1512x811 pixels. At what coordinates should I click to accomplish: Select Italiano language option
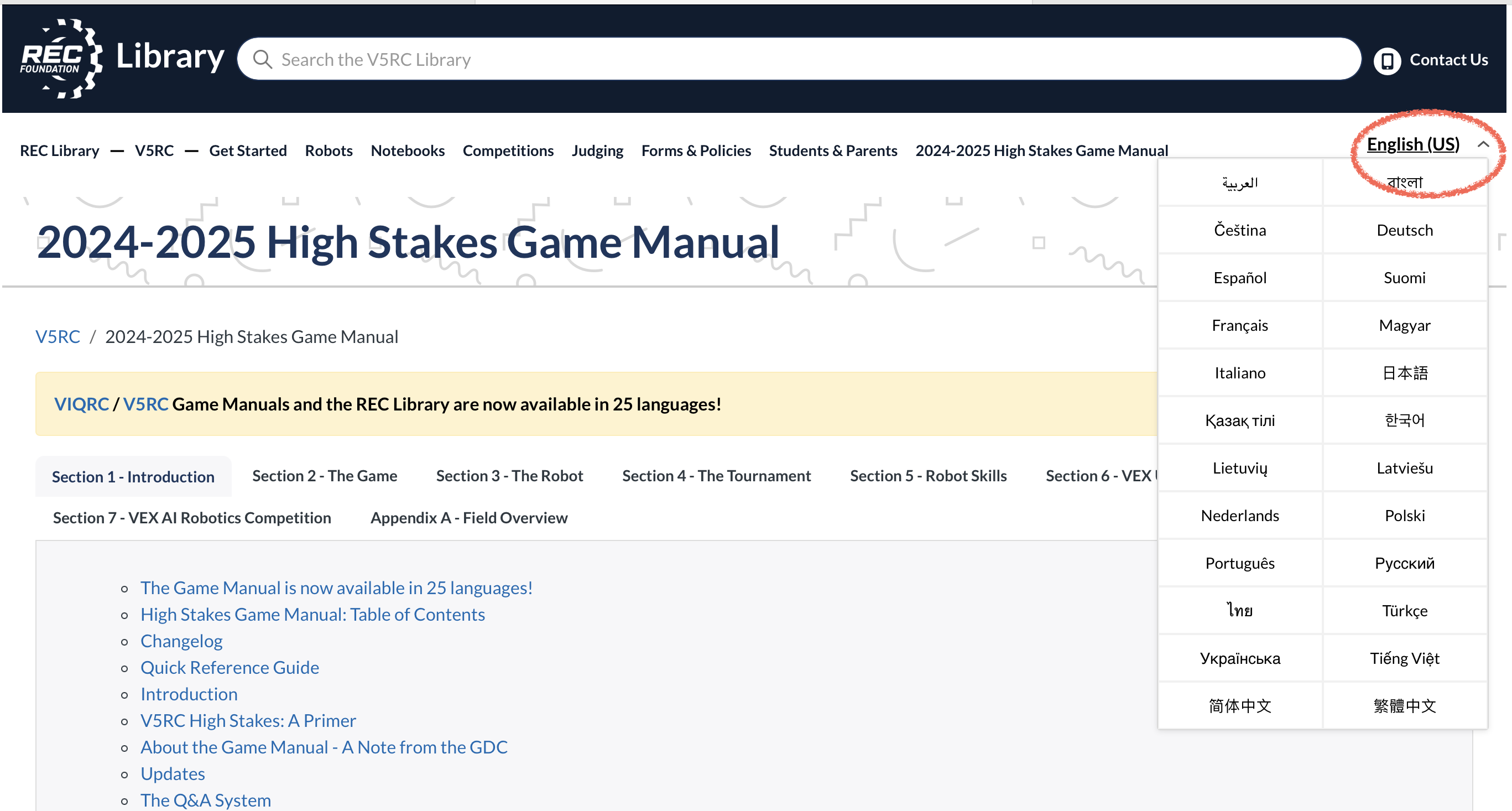click(x=1240, y=373)
